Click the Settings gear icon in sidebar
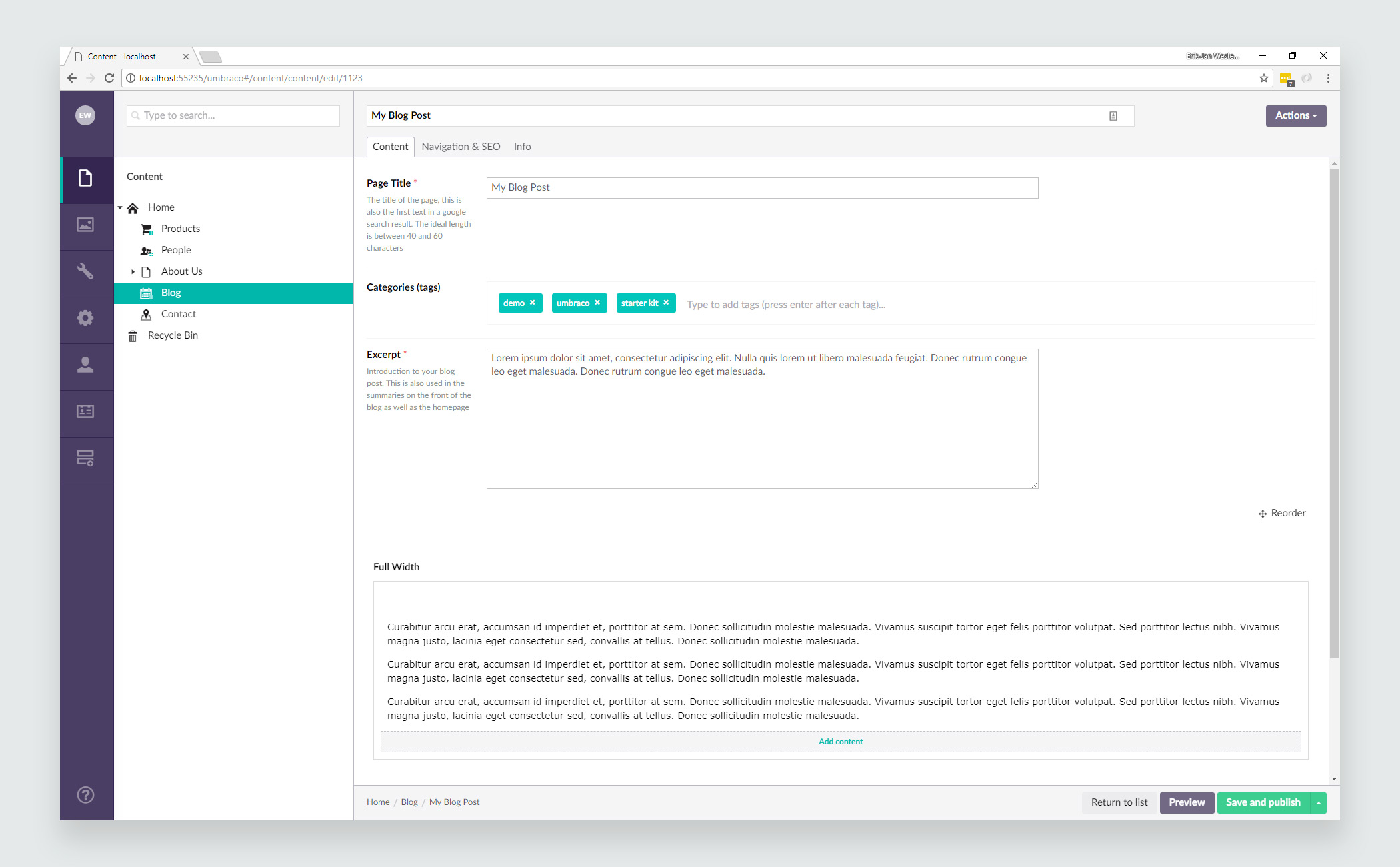This screenshot has width=1400, height=867. coord(85,318)
